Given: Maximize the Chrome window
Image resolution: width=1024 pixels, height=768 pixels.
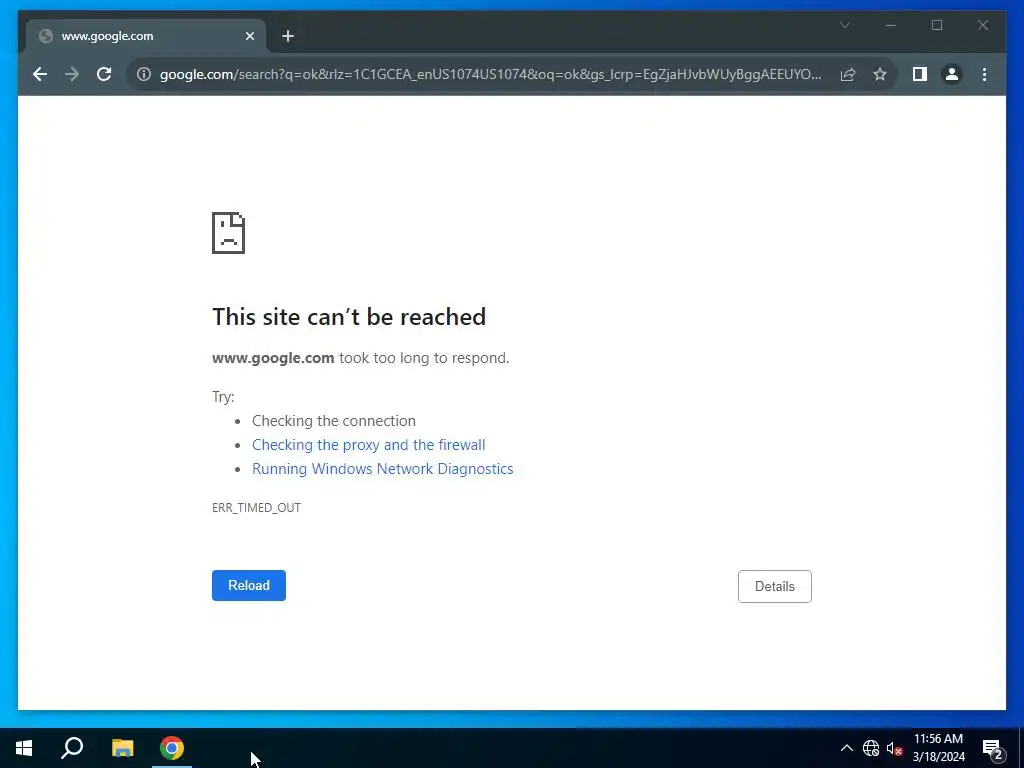Looking at the screenshot, I should pos(937,25).
